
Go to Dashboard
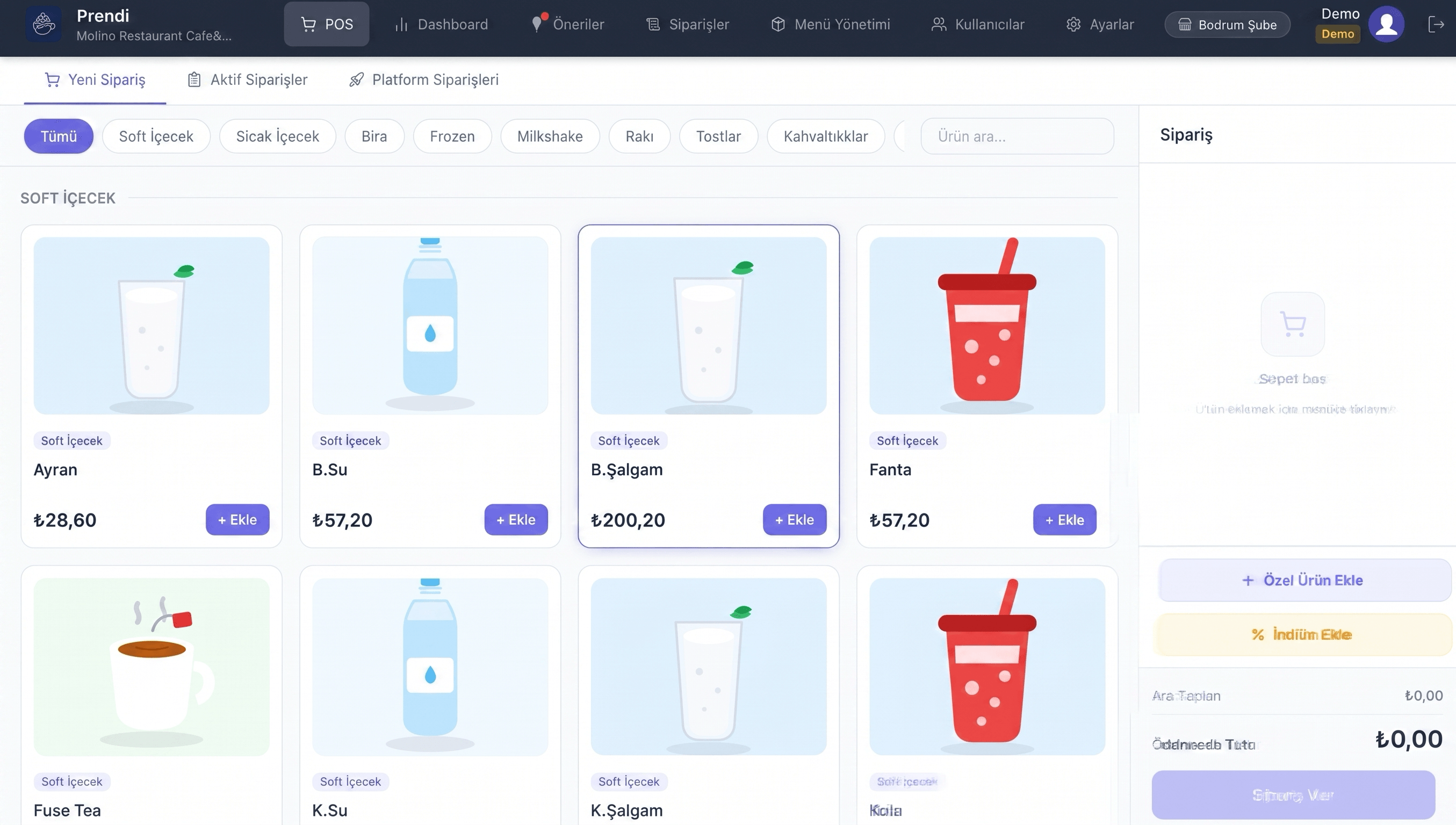(x=441, y=24)
